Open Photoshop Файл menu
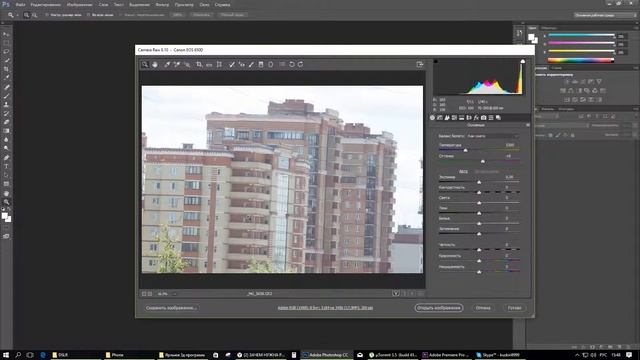Viewport: 640px width, 360px height. (x=20, y=4)
